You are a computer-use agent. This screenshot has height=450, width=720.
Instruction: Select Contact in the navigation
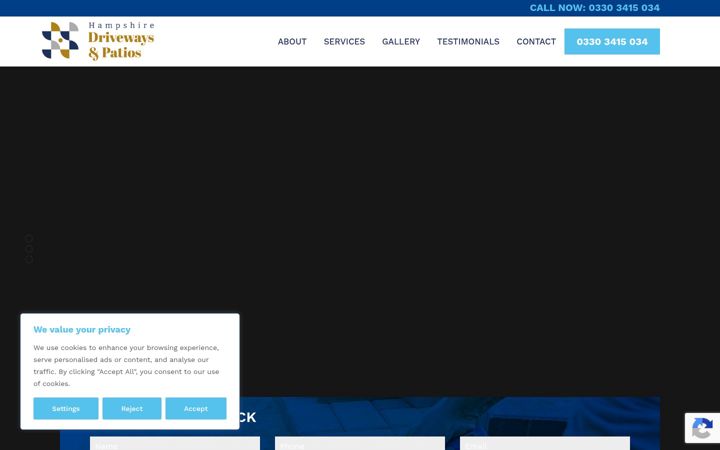[x=536, y=41]
